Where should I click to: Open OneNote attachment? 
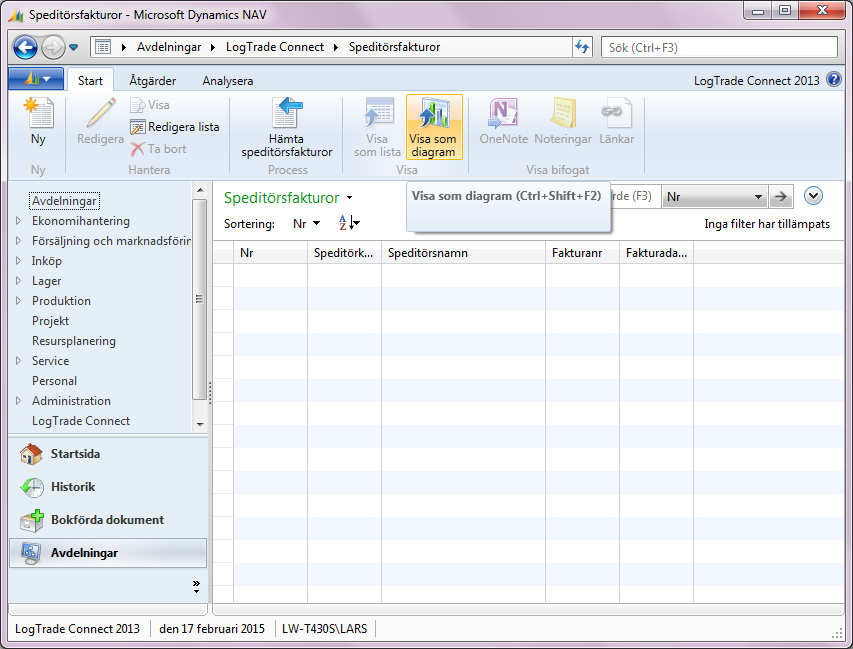point(503,121)
